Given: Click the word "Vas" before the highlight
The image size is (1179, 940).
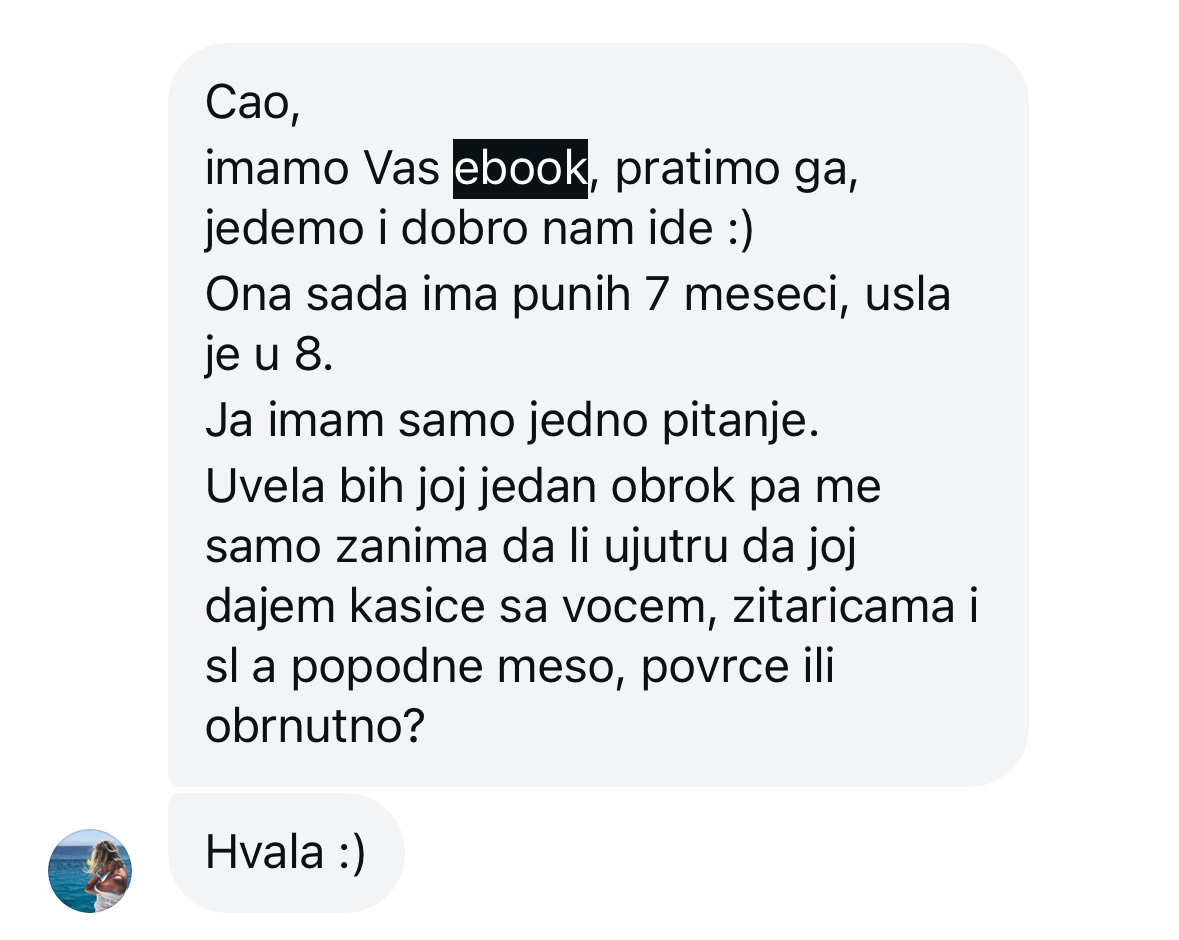Looking at the screenshot, I should click(400, 168).
